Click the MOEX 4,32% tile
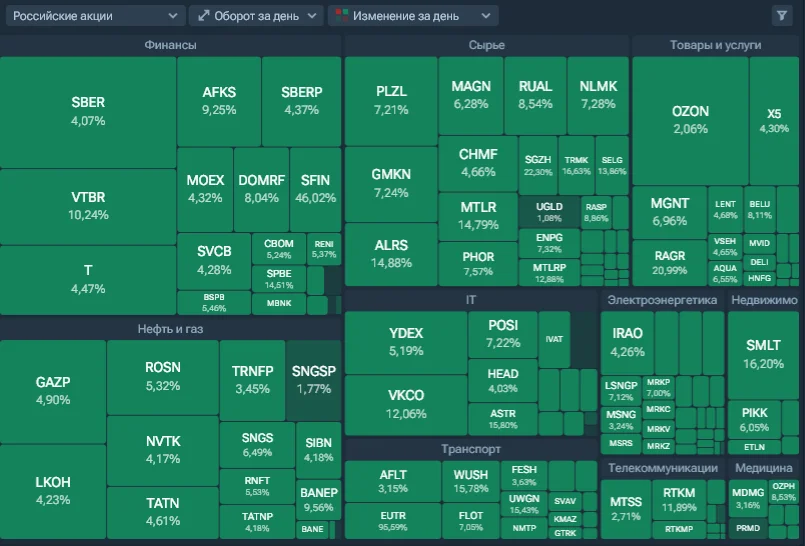 click(205, 189)
